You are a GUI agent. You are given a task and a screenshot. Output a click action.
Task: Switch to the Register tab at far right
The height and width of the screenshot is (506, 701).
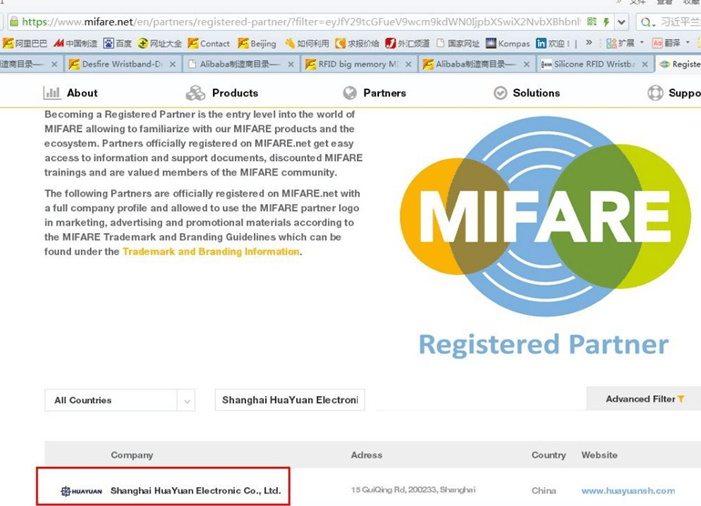[680, 64]
